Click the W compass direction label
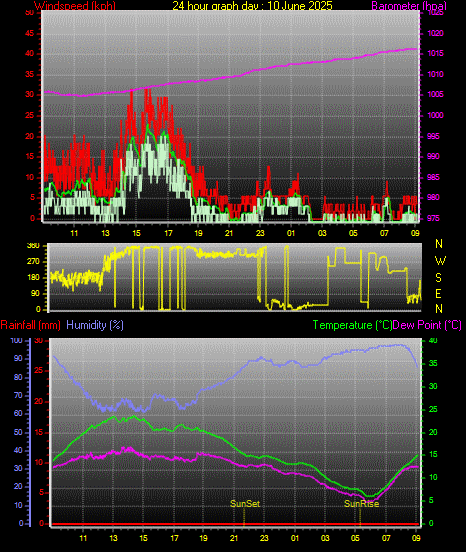Viewport: 466px width, 552px height. 440,261
